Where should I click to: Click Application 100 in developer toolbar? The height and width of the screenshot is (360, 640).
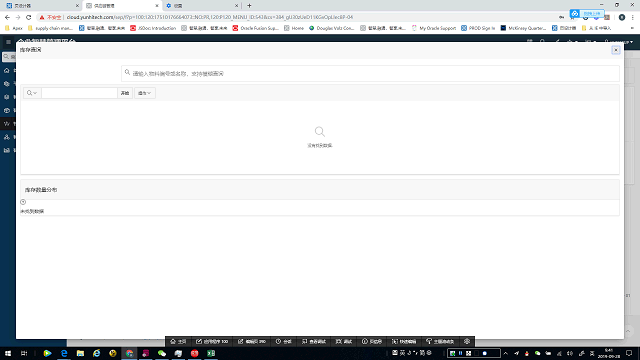pos(212,341)
